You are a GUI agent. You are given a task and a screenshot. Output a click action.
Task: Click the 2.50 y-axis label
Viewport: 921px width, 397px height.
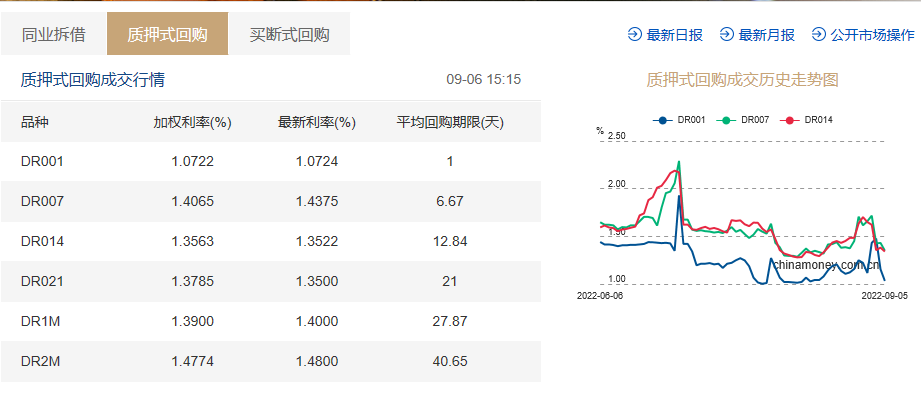pos(617,136)
